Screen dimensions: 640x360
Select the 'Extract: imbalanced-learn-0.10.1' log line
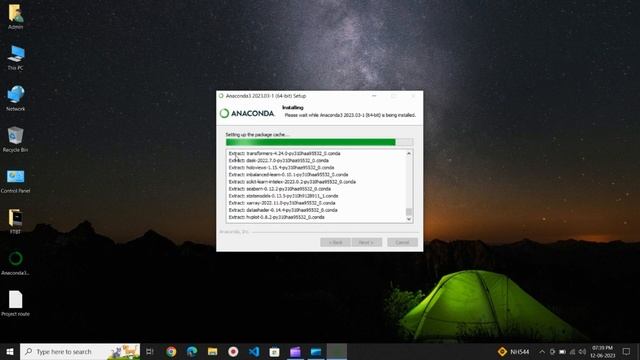tap(288, 175)
